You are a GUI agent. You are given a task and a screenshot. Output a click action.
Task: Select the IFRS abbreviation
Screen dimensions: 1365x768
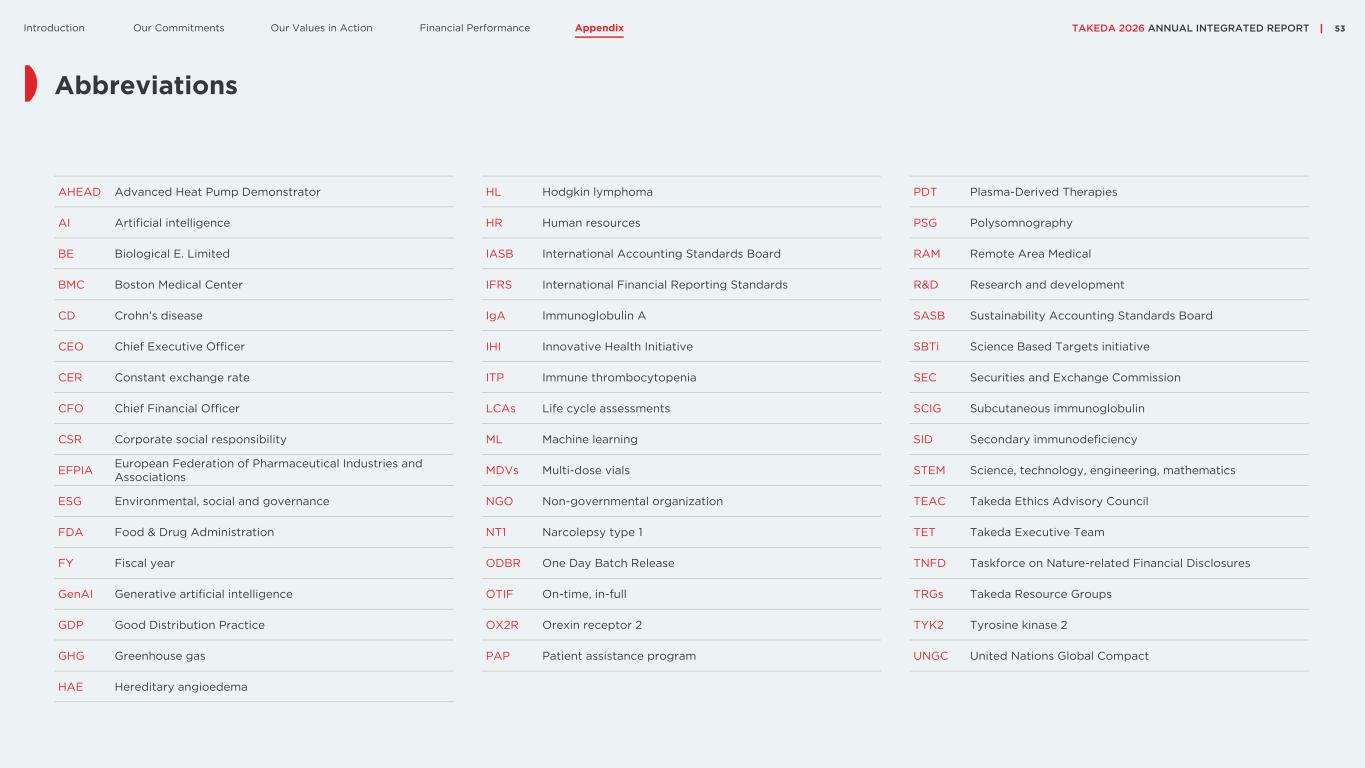(499, 285)
